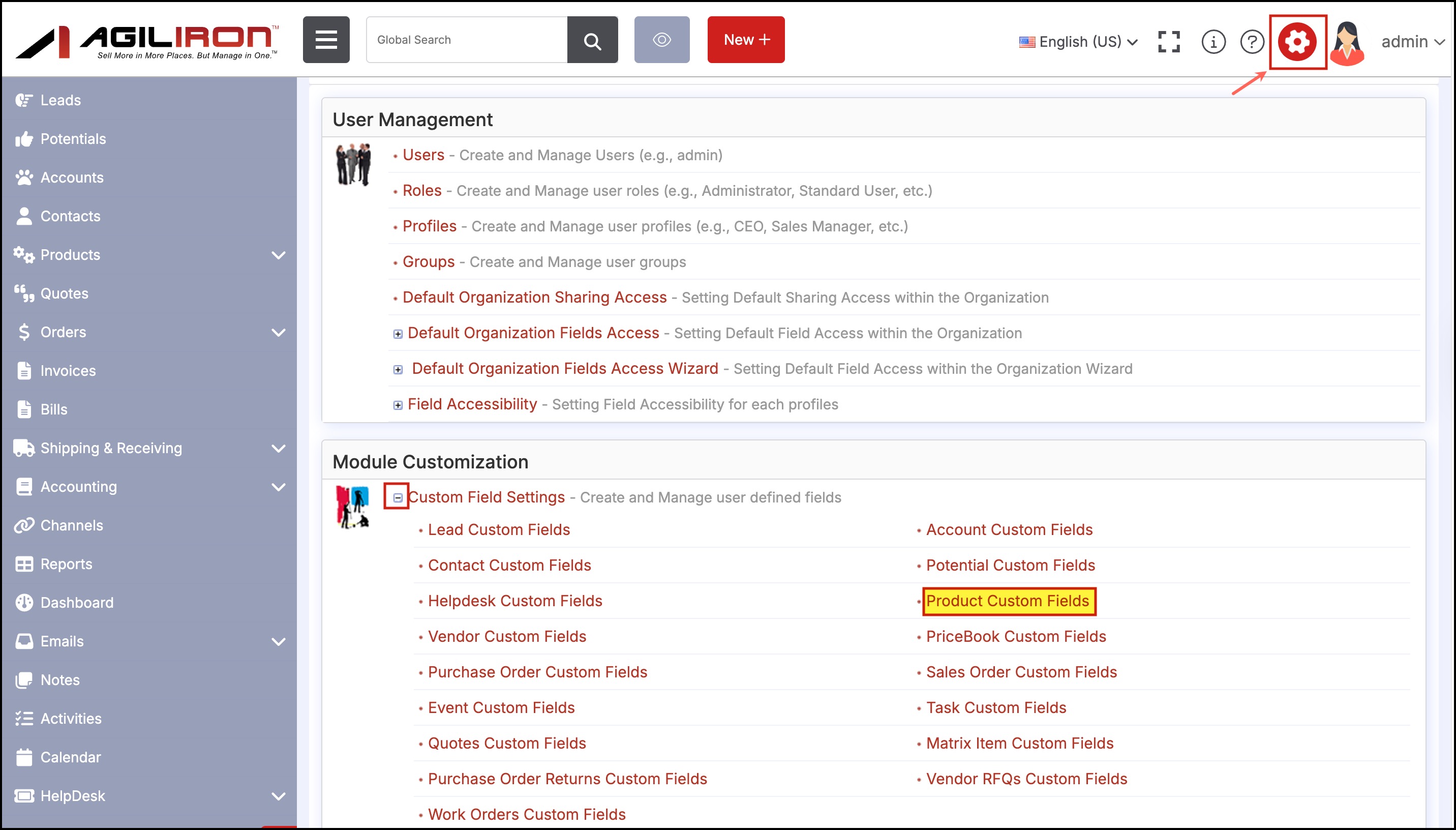Open the Users settings link

click(x=423, y=155)
